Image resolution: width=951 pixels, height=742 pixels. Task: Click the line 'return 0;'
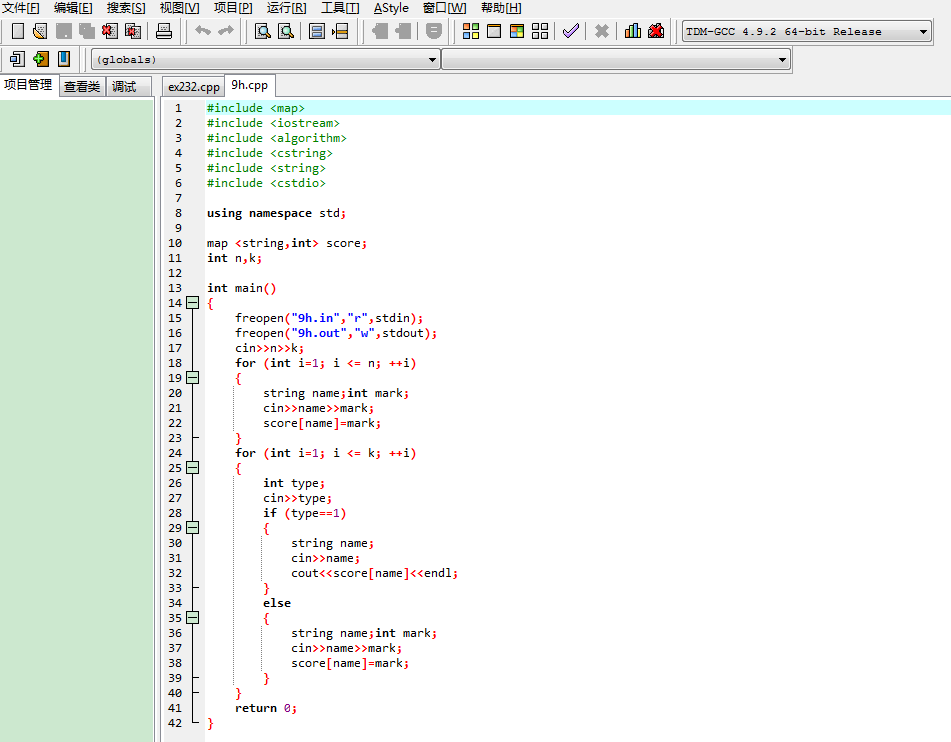point(266,708)
